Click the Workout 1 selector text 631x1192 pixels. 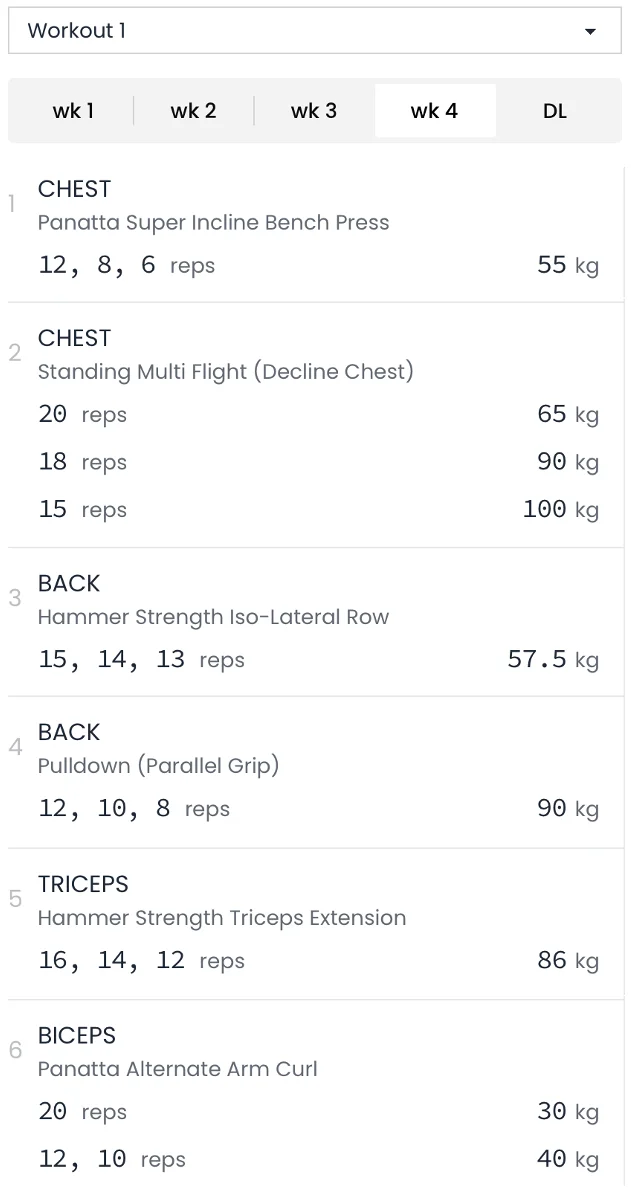click(77, 31)
